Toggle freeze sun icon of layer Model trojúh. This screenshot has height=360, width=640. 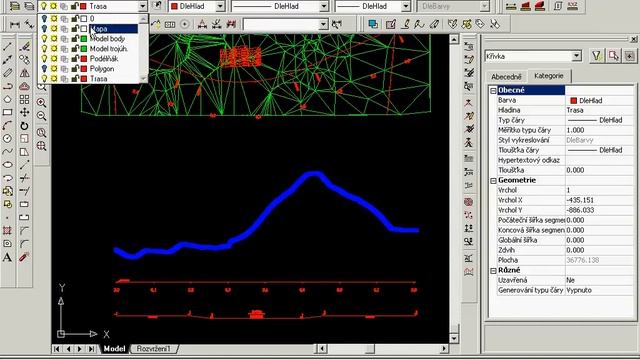point(54,49)
